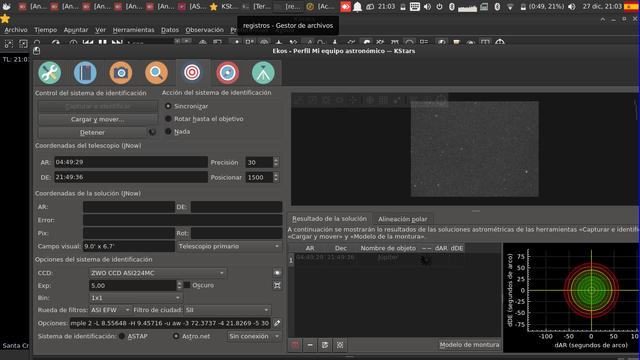640x360 pixels.
Task: Click the full-frame icon beside Exp
Action: pyautogui.click(x=277, y=285)
